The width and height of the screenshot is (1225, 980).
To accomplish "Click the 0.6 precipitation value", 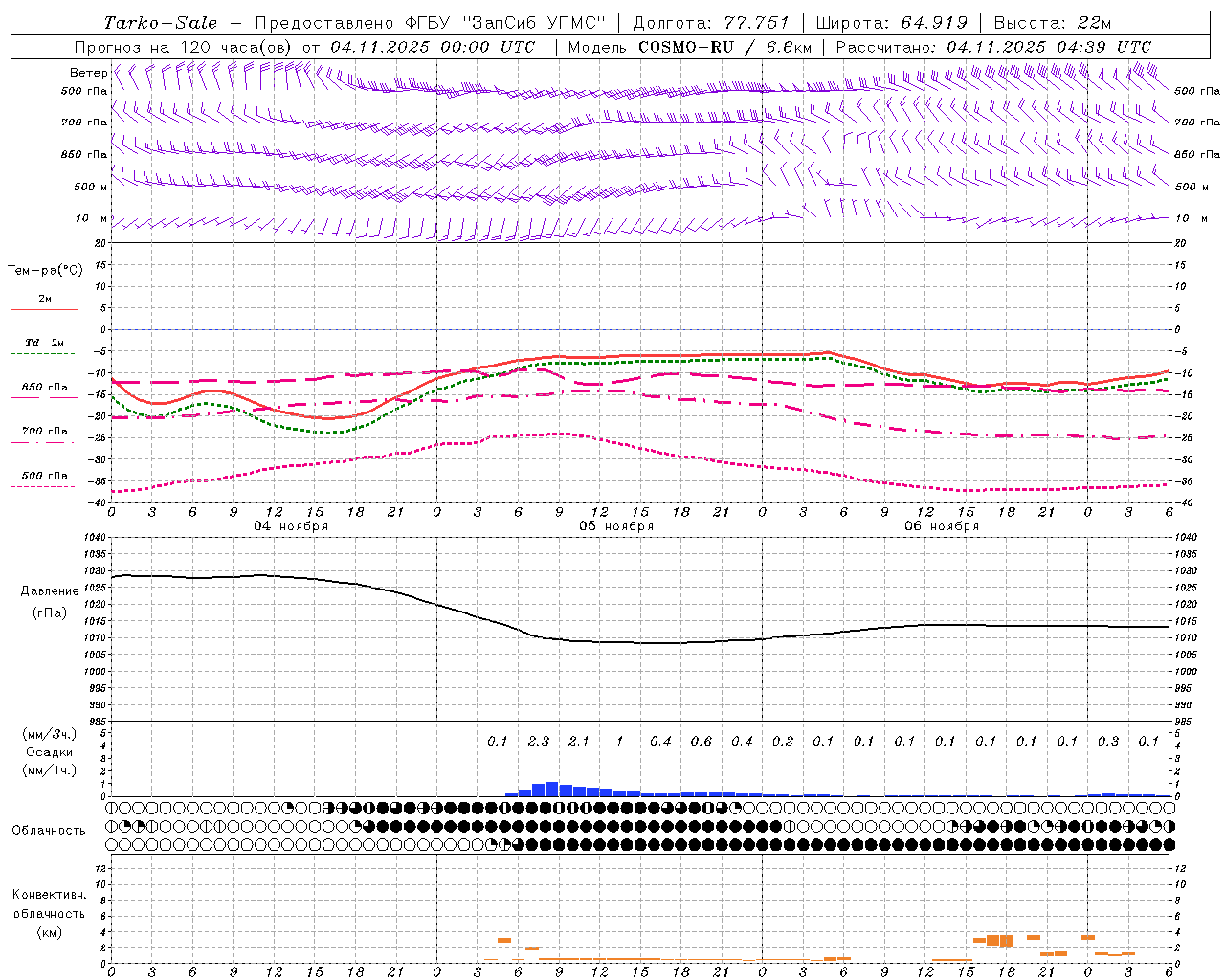I will coord(702,741).
